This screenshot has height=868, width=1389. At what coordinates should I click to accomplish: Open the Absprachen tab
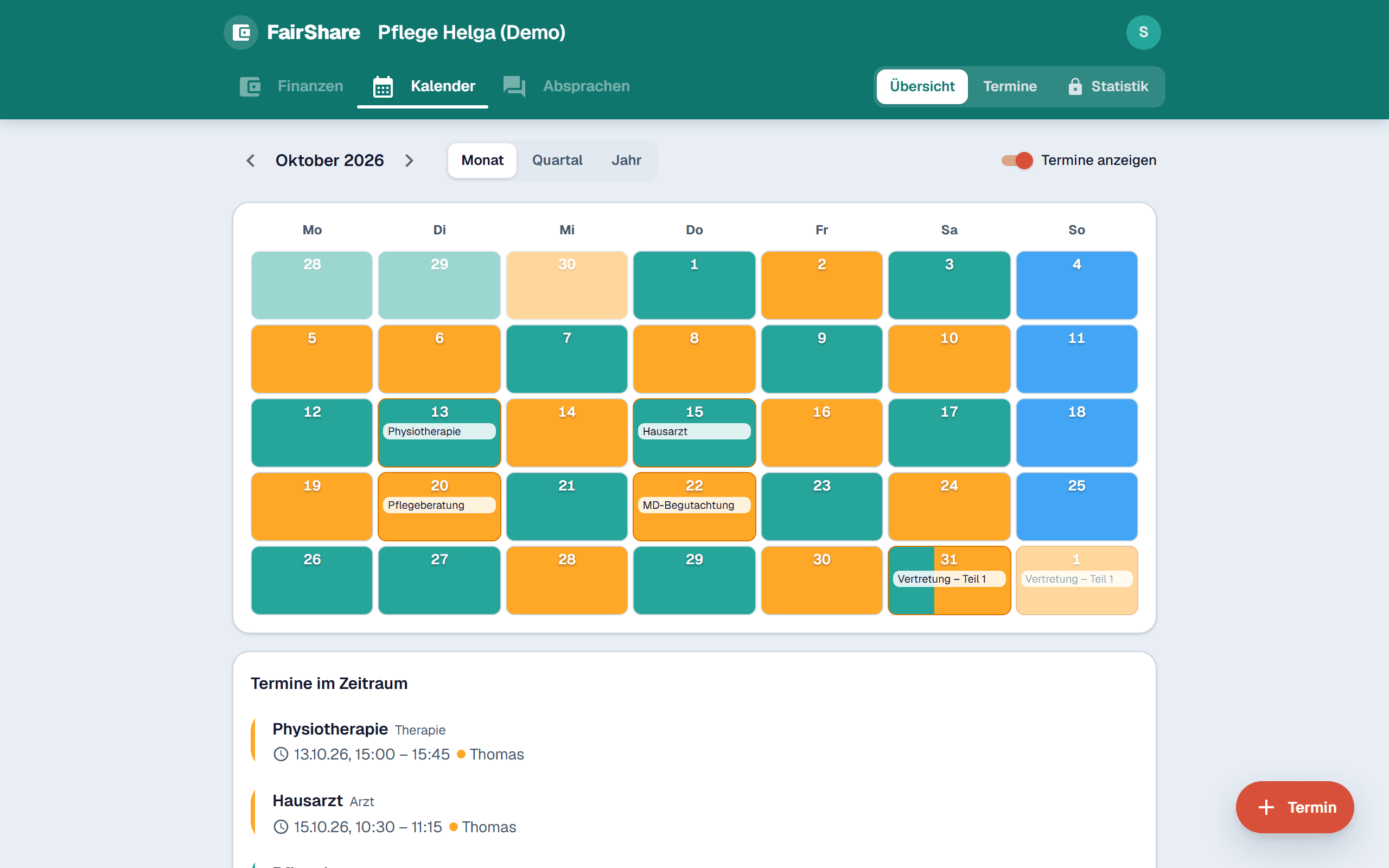click(x=566, y=87)
